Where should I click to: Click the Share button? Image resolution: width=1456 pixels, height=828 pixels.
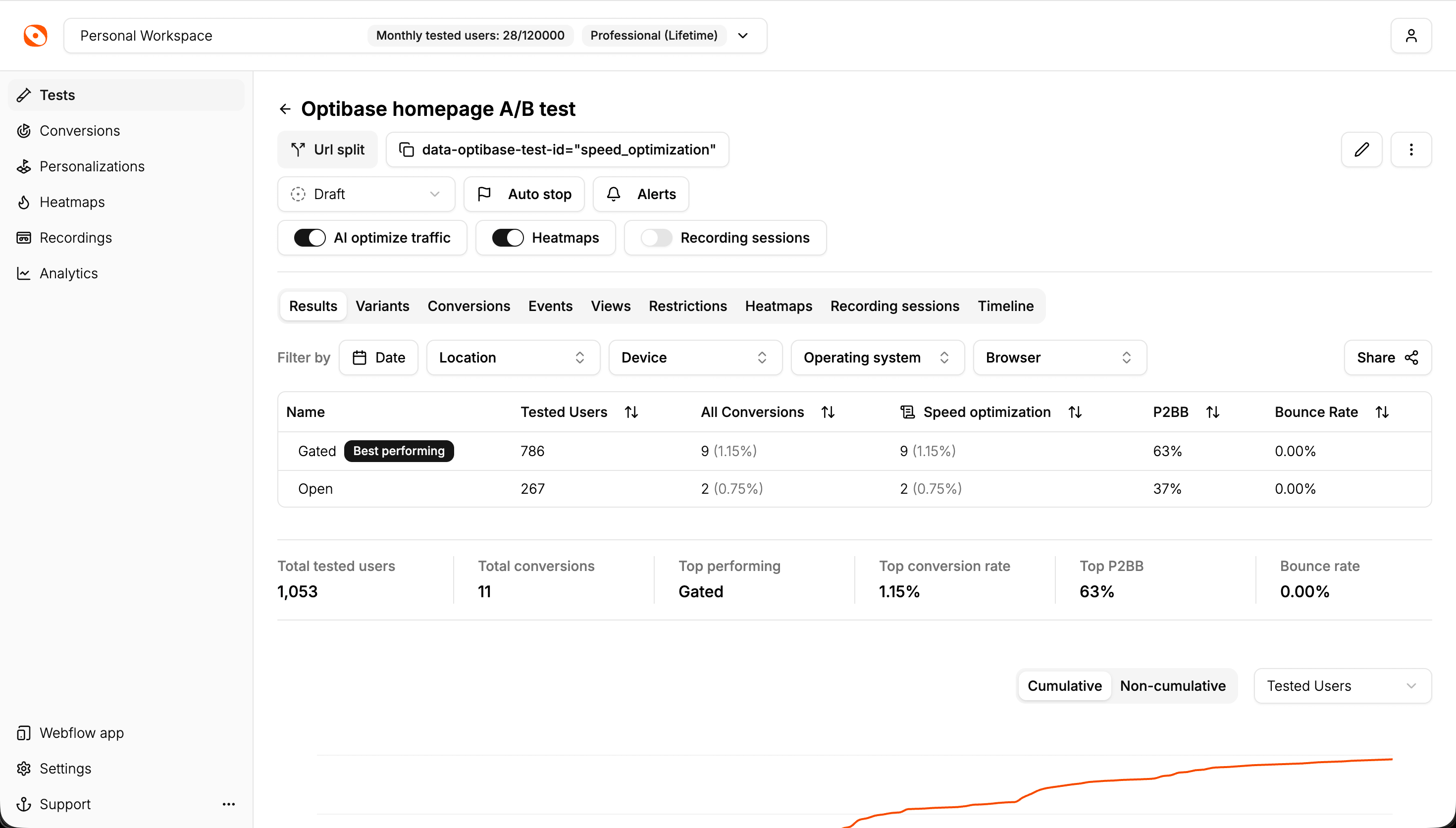(1387, 357)
